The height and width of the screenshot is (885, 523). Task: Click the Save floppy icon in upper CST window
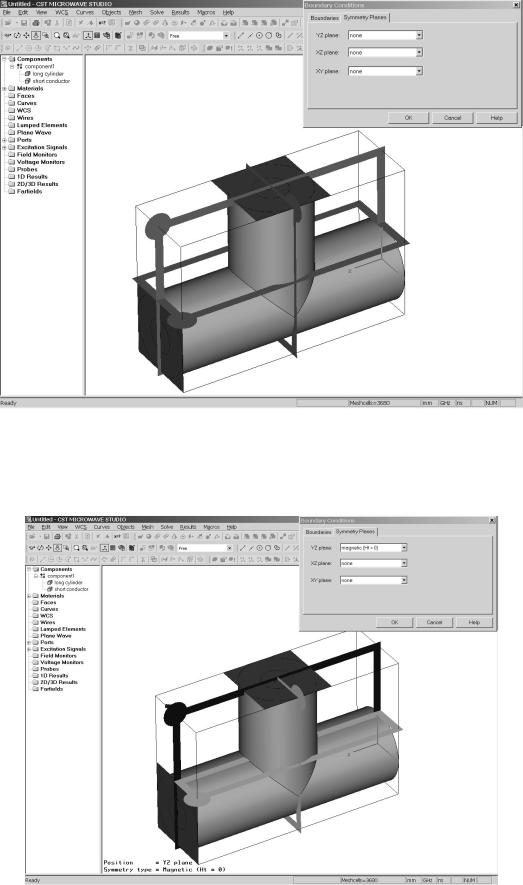24,23
